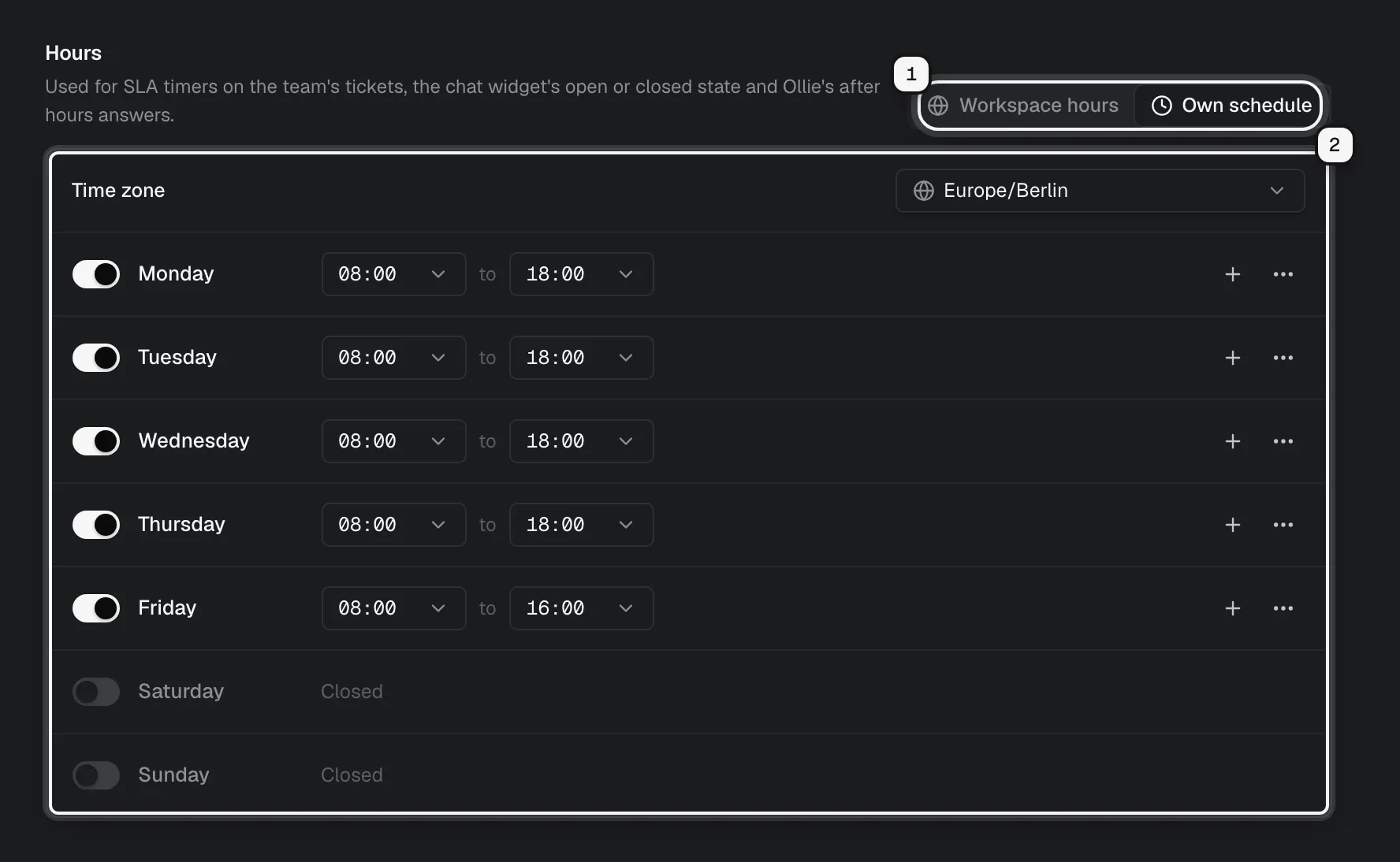Add another time range for Tuesday

[1233, 358]
